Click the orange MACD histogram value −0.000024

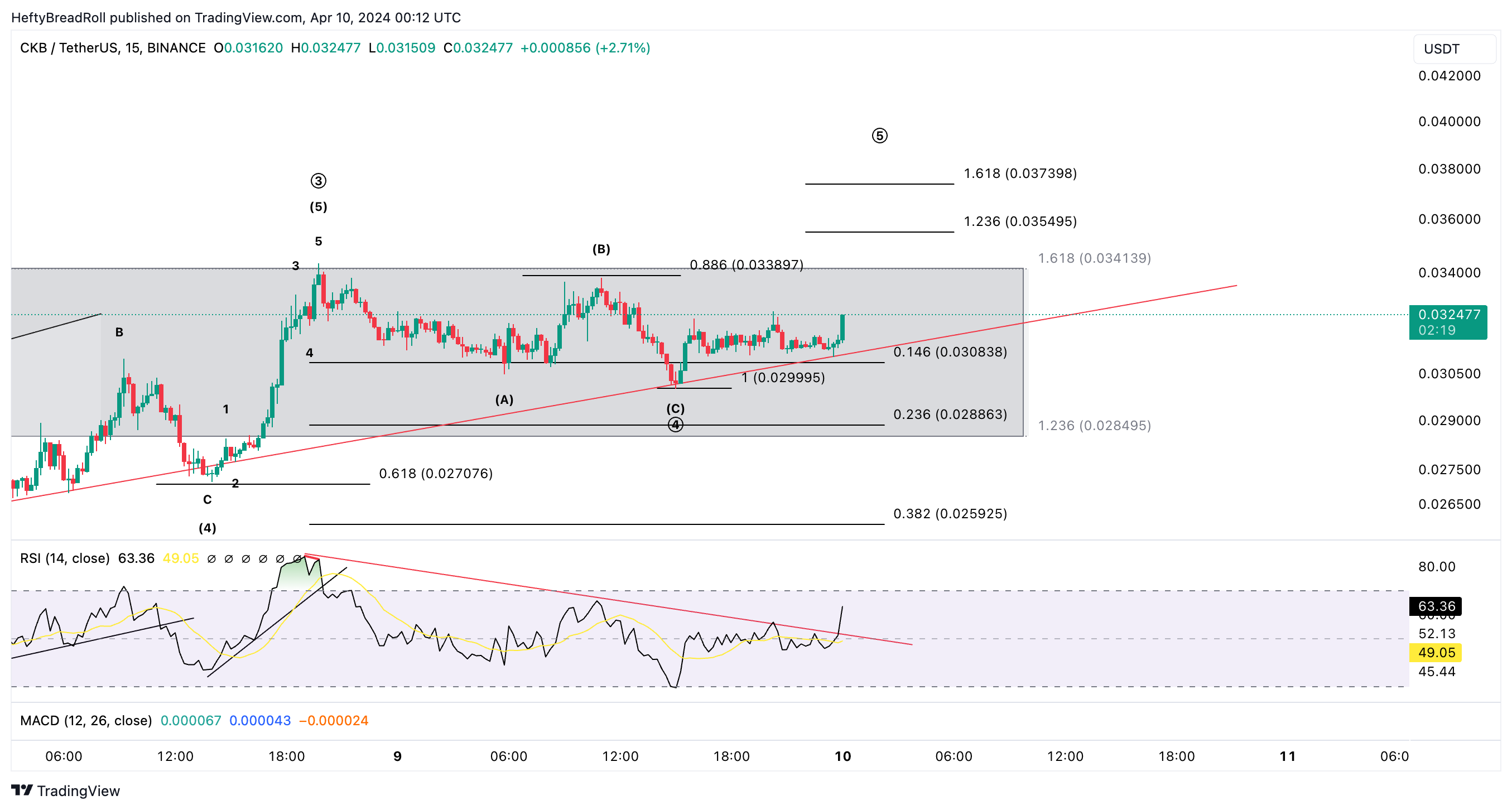[334, 720]
